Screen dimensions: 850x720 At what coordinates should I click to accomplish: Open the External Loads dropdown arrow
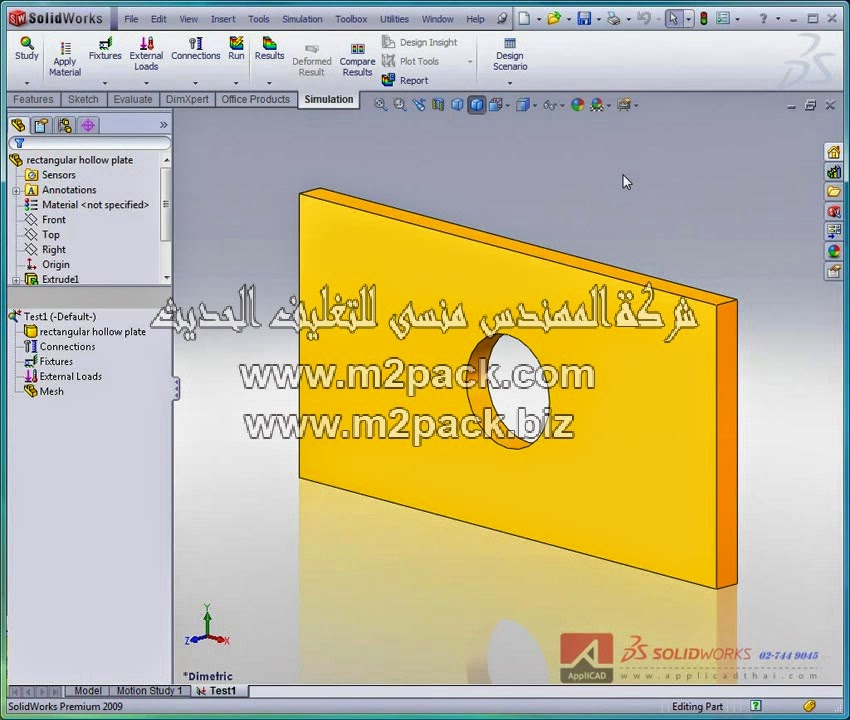(x=146, y=83)
